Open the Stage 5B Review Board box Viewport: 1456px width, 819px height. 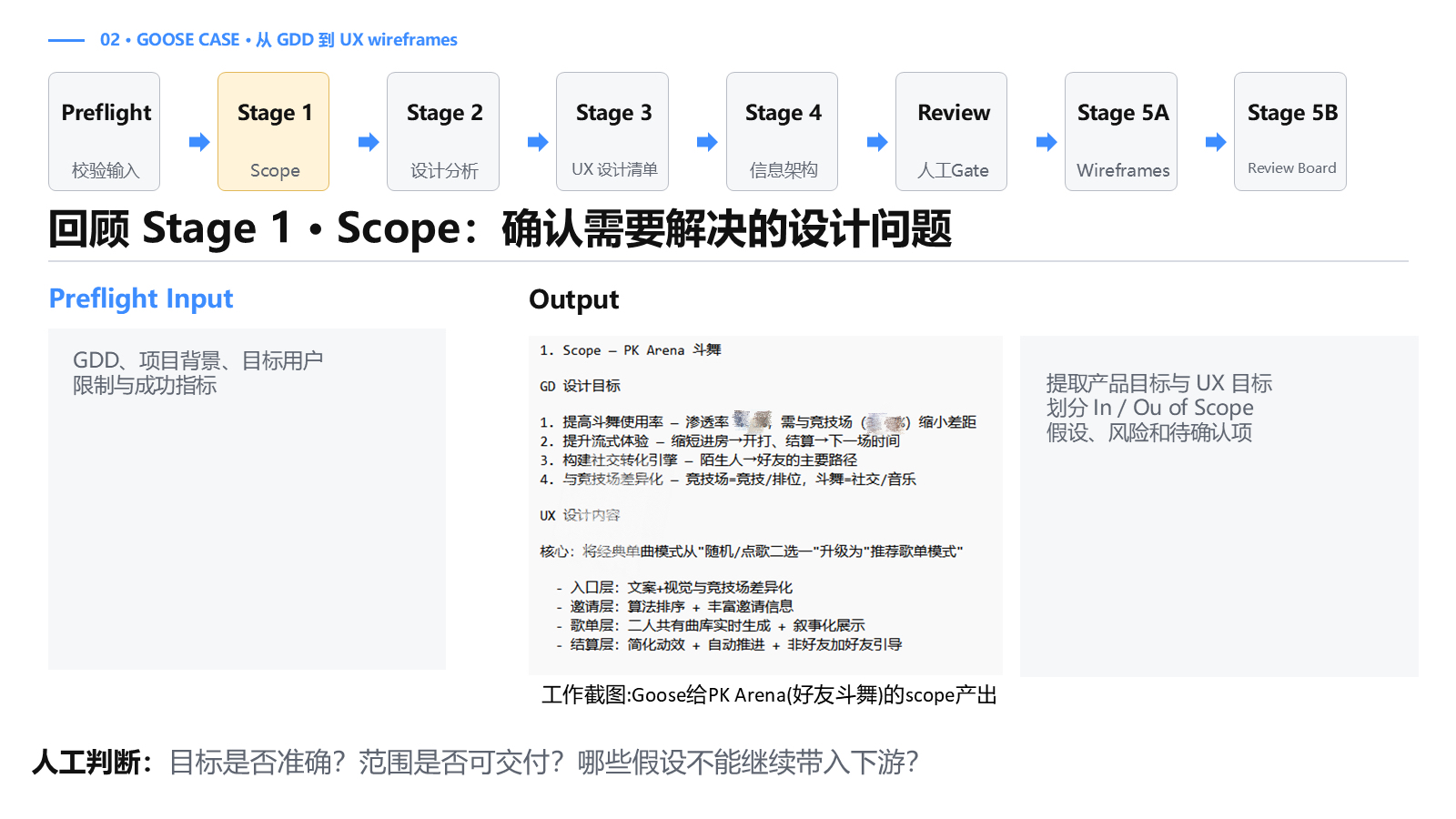pos(1290,131)
